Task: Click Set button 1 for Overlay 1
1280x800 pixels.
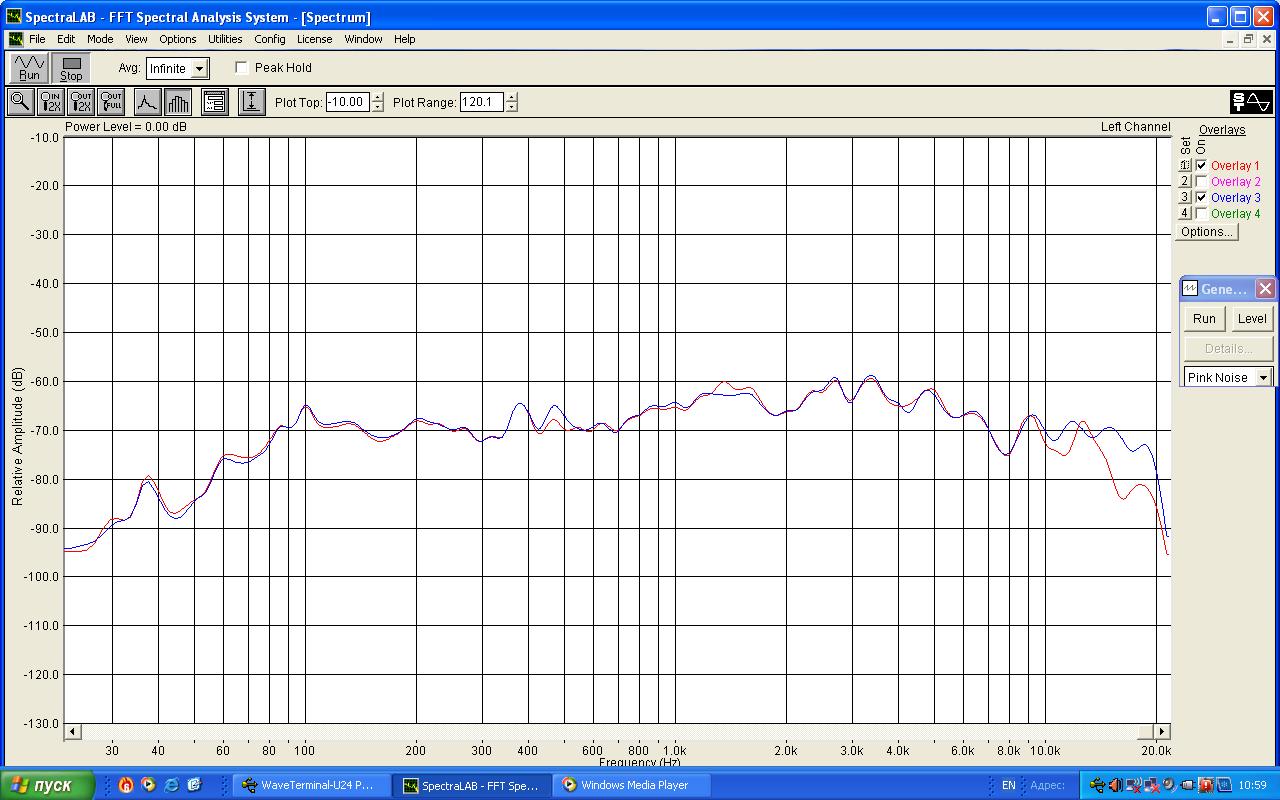Action: (x=1185, y=166)
